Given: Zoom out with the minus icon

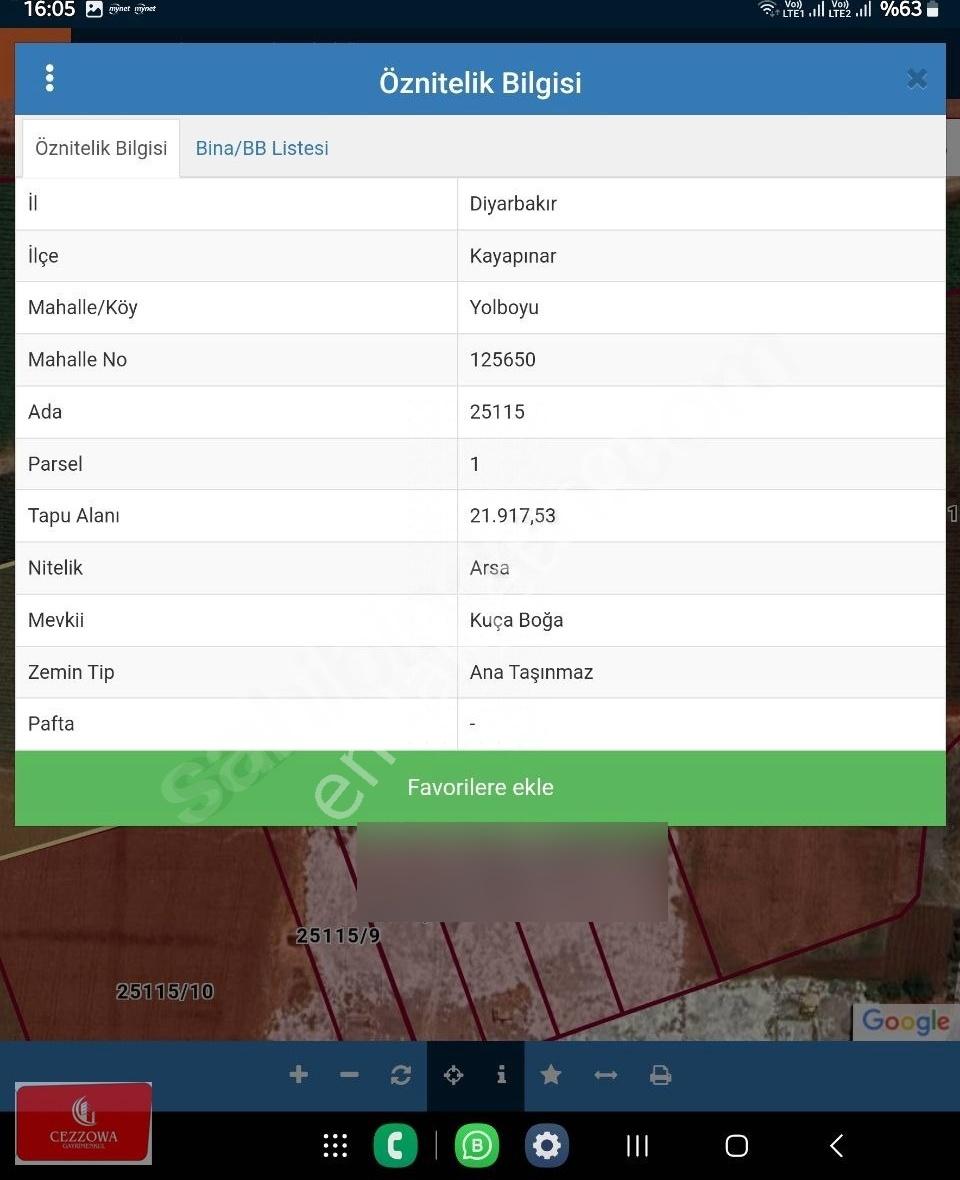Looking at the screenshot, I should (349, 1075).
